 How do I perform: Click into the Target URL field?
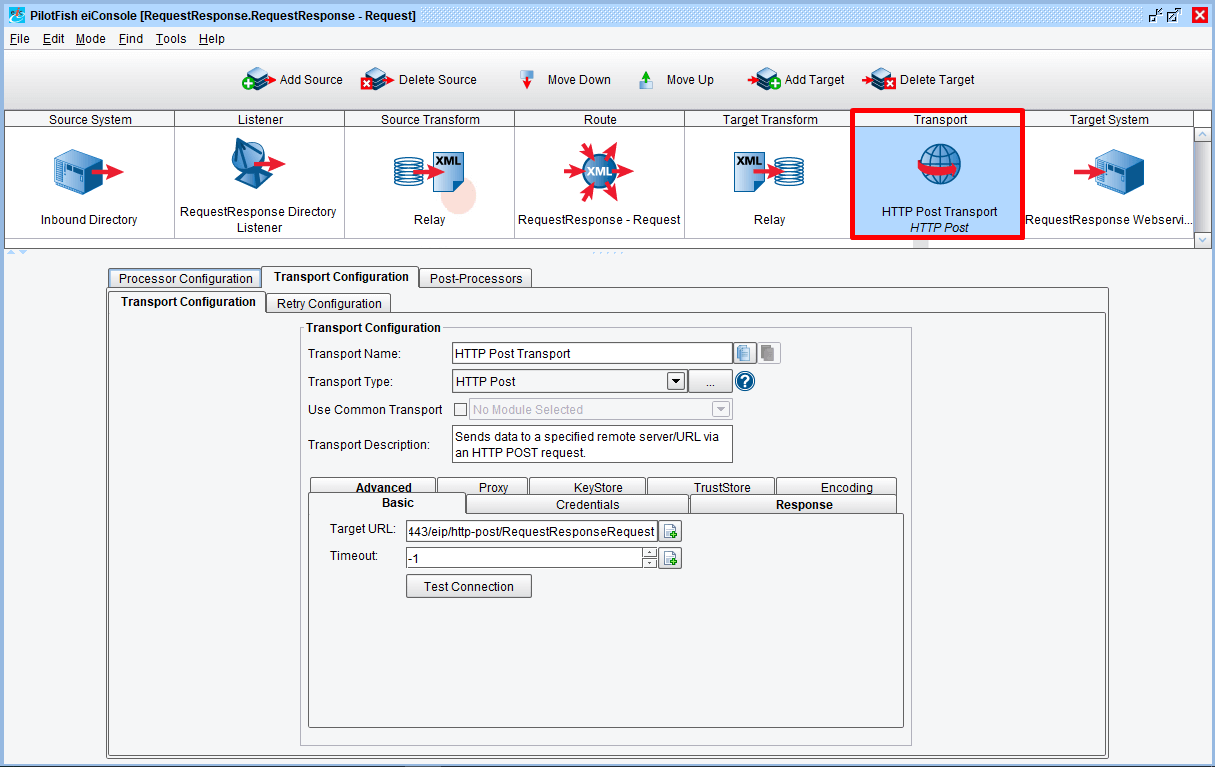[x=531, y=531]
